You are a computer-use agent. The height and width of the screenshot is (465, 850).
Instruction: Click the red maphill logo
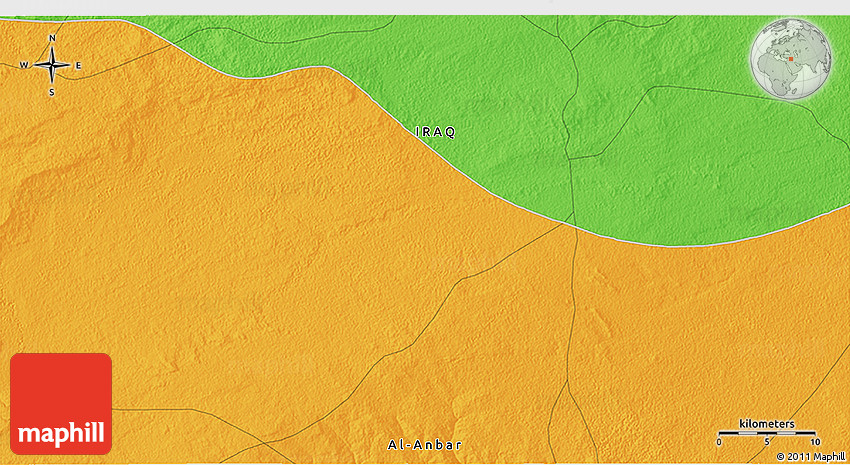point(61,404)
